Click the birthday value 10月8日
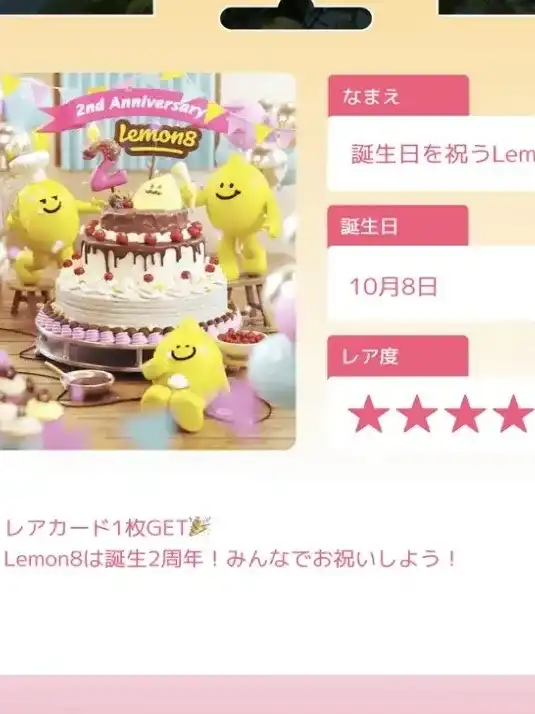The image size is (535, 714). point(393,286)
